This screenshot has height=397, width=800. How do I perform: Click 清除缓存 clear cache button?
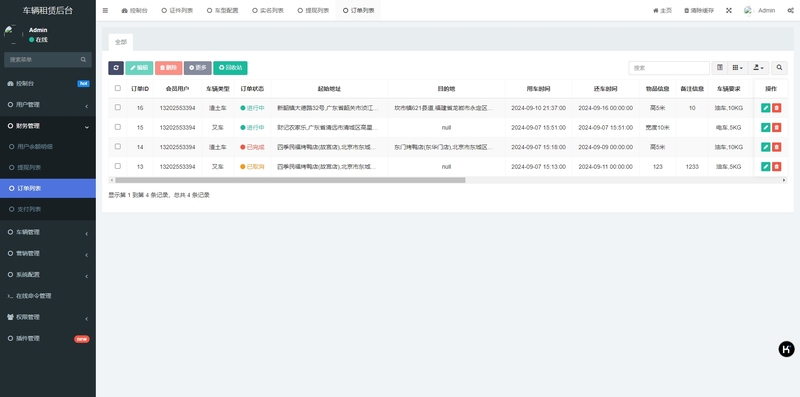click(x=699, y=10)
